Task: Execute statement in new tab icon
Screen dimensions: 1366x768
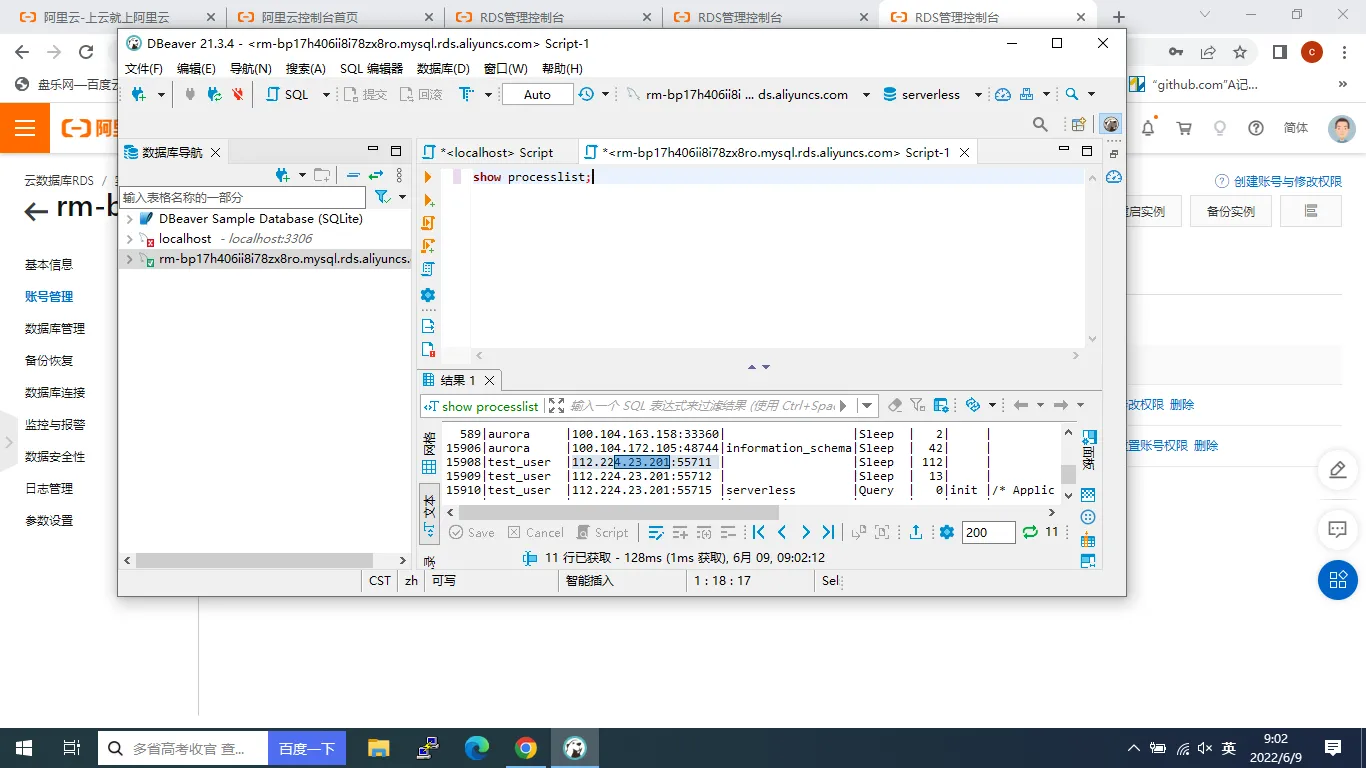Action: [428, 200]
